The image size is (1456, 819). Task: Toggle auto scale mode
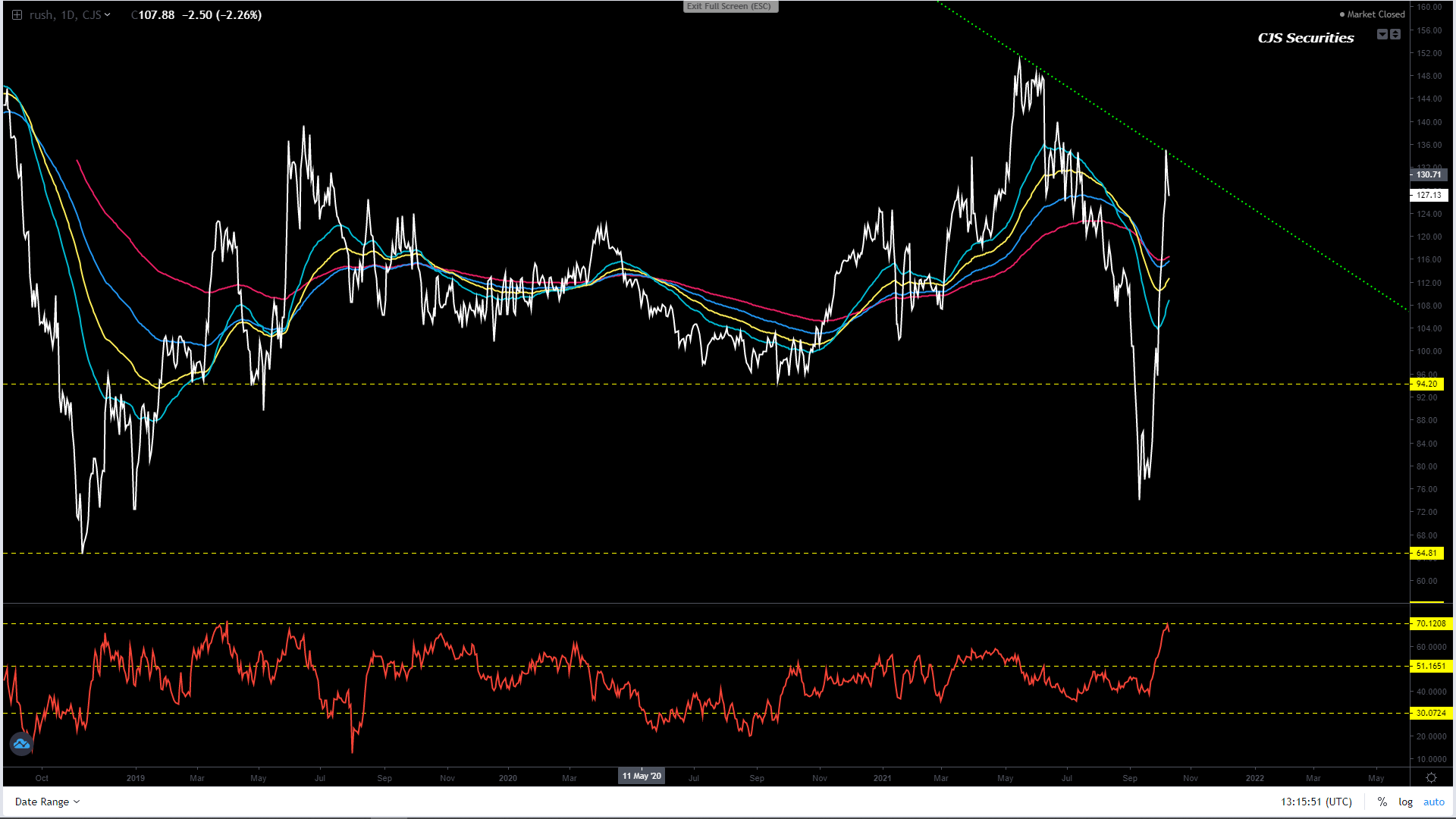point(1433,802)
